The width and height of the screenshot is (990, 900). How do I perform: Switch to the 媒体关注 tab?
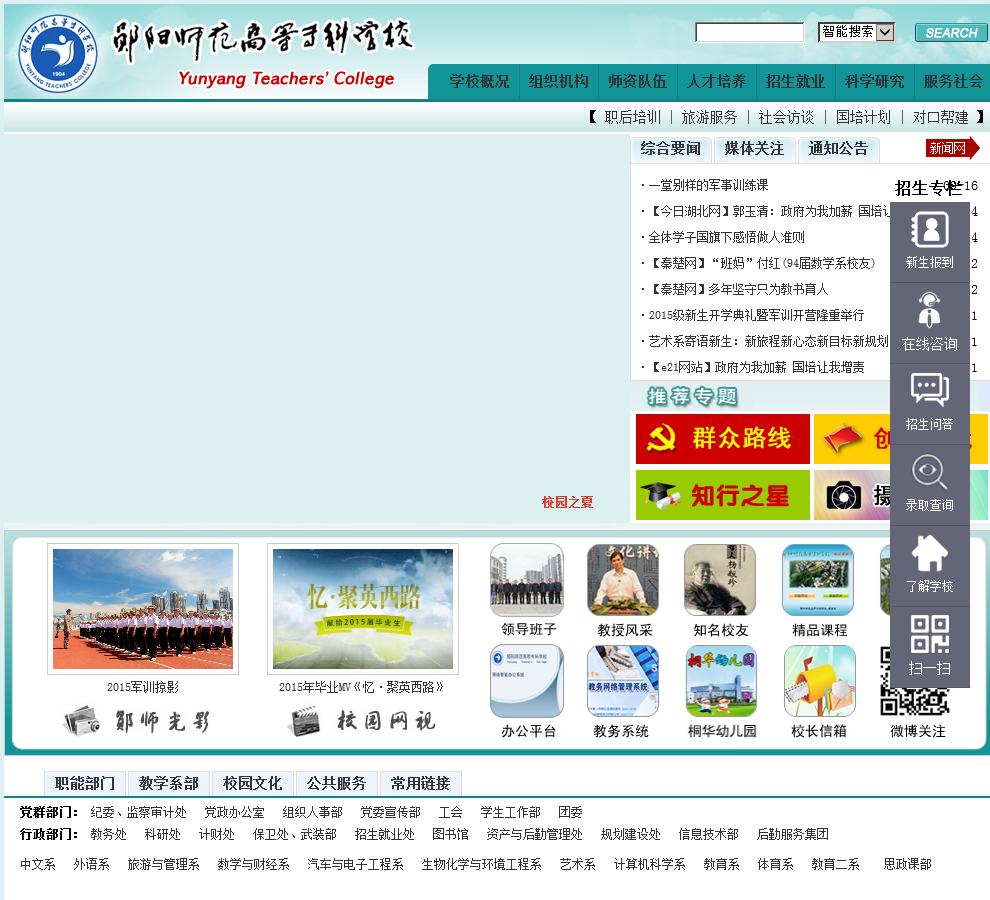[754, 149]
